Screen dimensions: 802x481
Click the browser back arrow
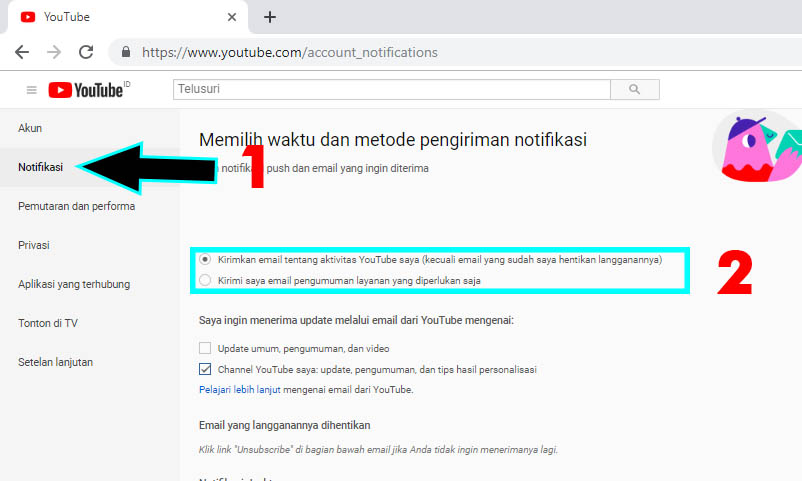(22, 52)
